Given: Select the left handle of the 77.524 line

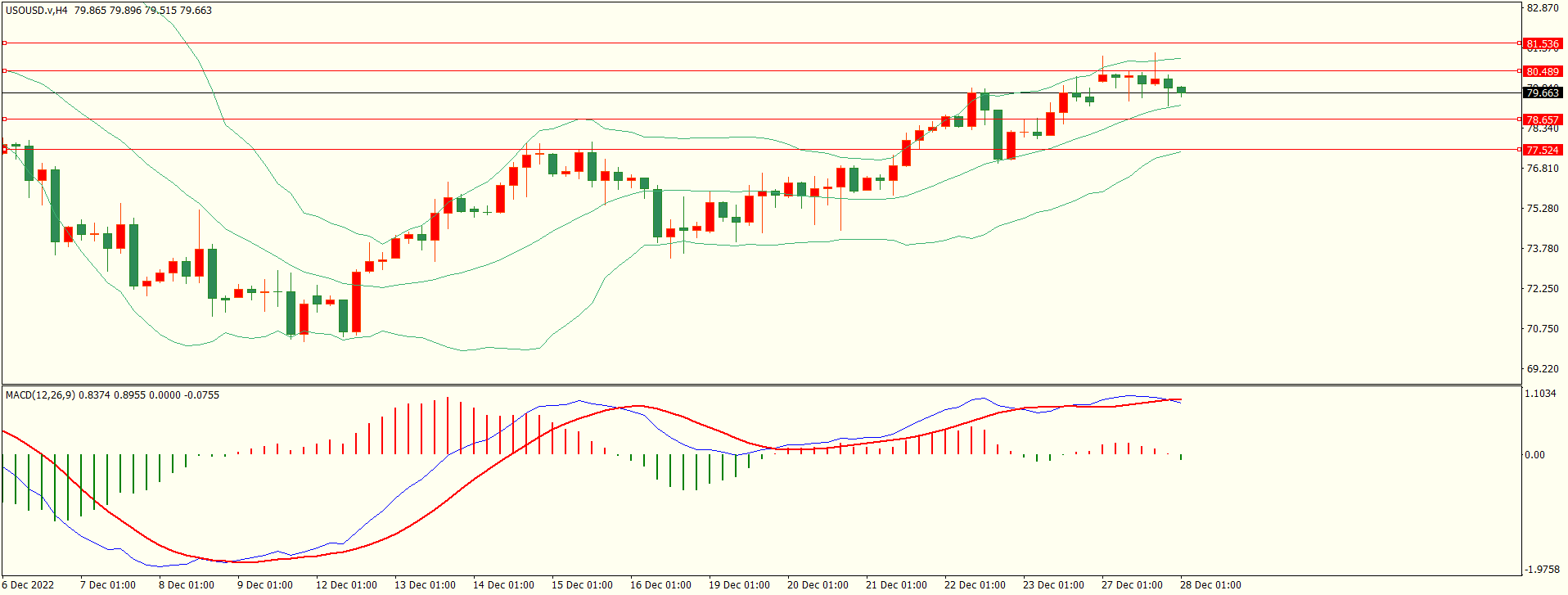Looking at the screenshot, I should coord(5,150).
